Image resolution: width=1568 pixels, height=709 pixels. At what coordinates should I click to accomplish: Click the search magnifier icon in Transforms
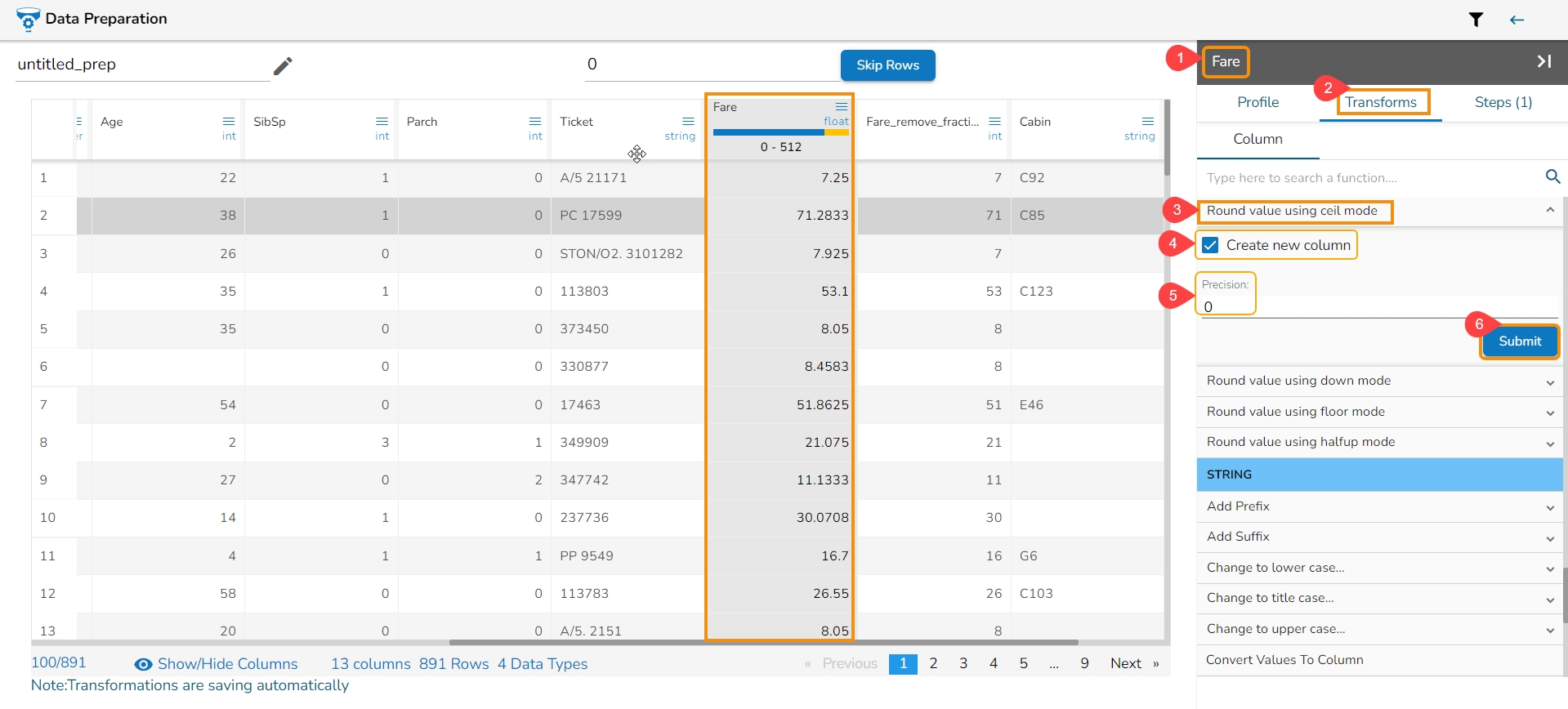tap(1552, 176)
